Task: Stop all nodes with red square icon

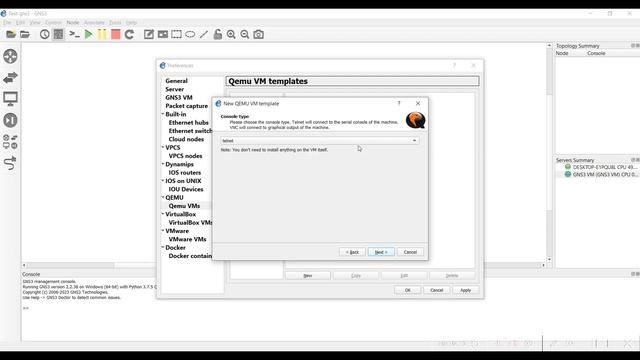Action: (x=116, y=34)
